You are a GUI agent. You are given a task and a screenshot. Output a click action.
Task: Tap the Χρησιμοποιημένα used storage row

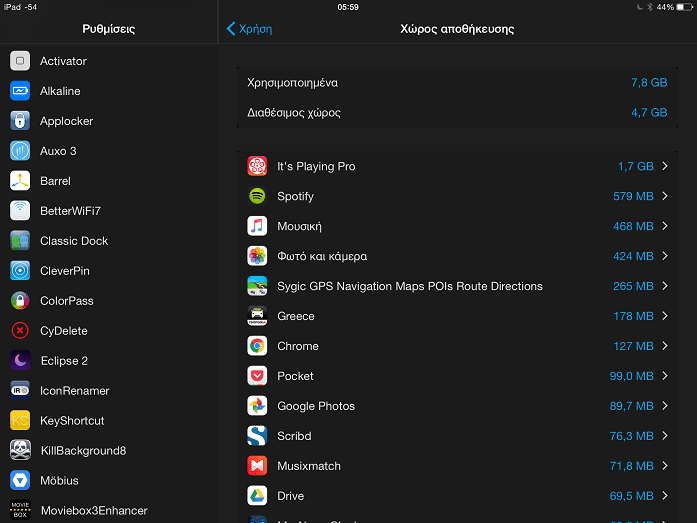pos(457,83)
